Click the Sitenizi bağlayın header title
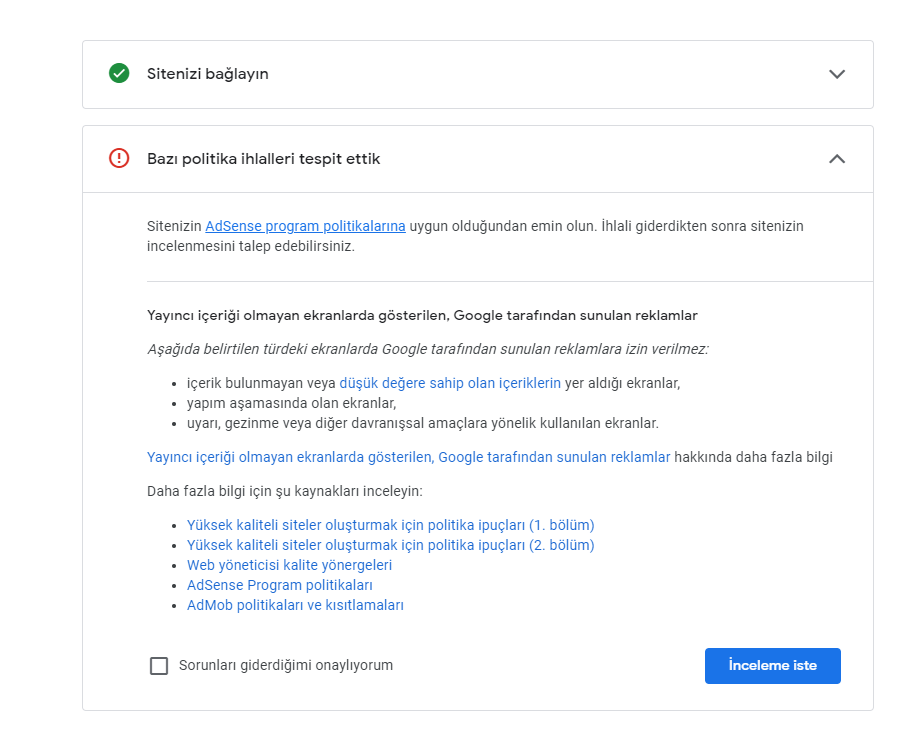Image resolution: width=913 pixels, height=734 pixels. pos(208,74)
